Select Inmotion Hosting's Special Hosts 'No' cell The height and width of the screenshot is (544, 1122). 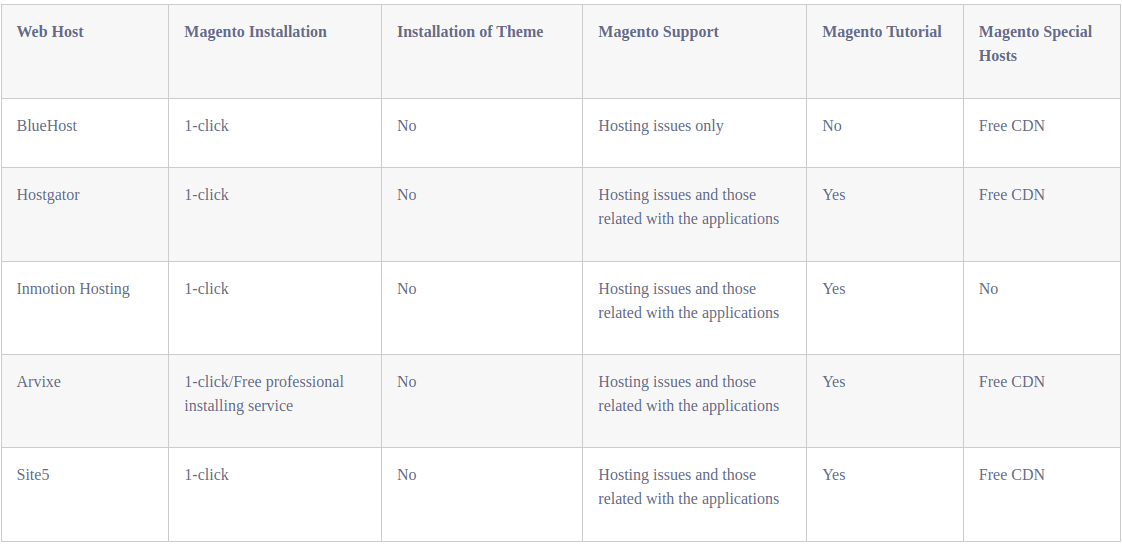coord(988,289)
